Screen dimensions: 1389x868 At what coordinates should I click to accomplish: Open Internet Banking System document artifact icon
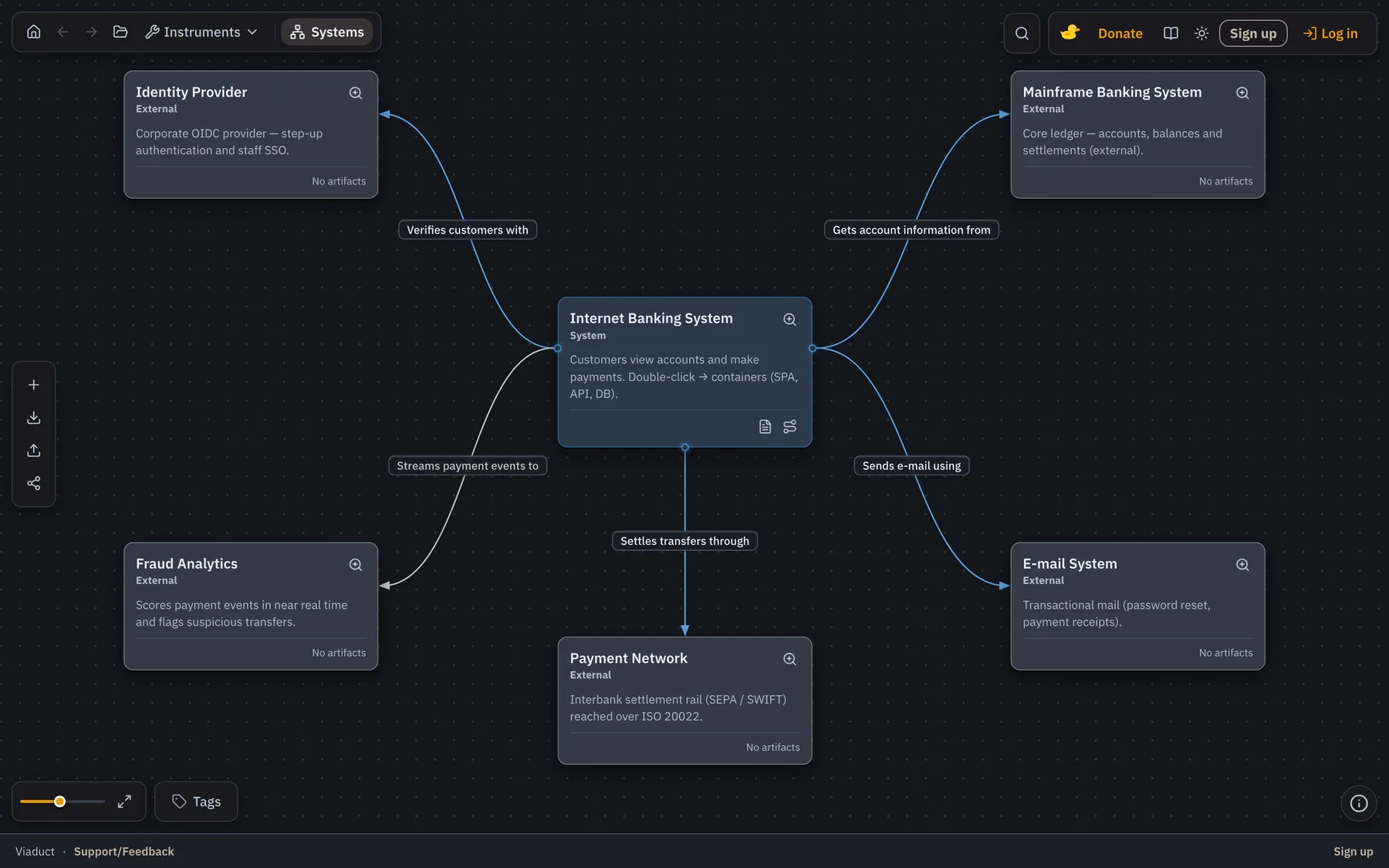point(765,427)
